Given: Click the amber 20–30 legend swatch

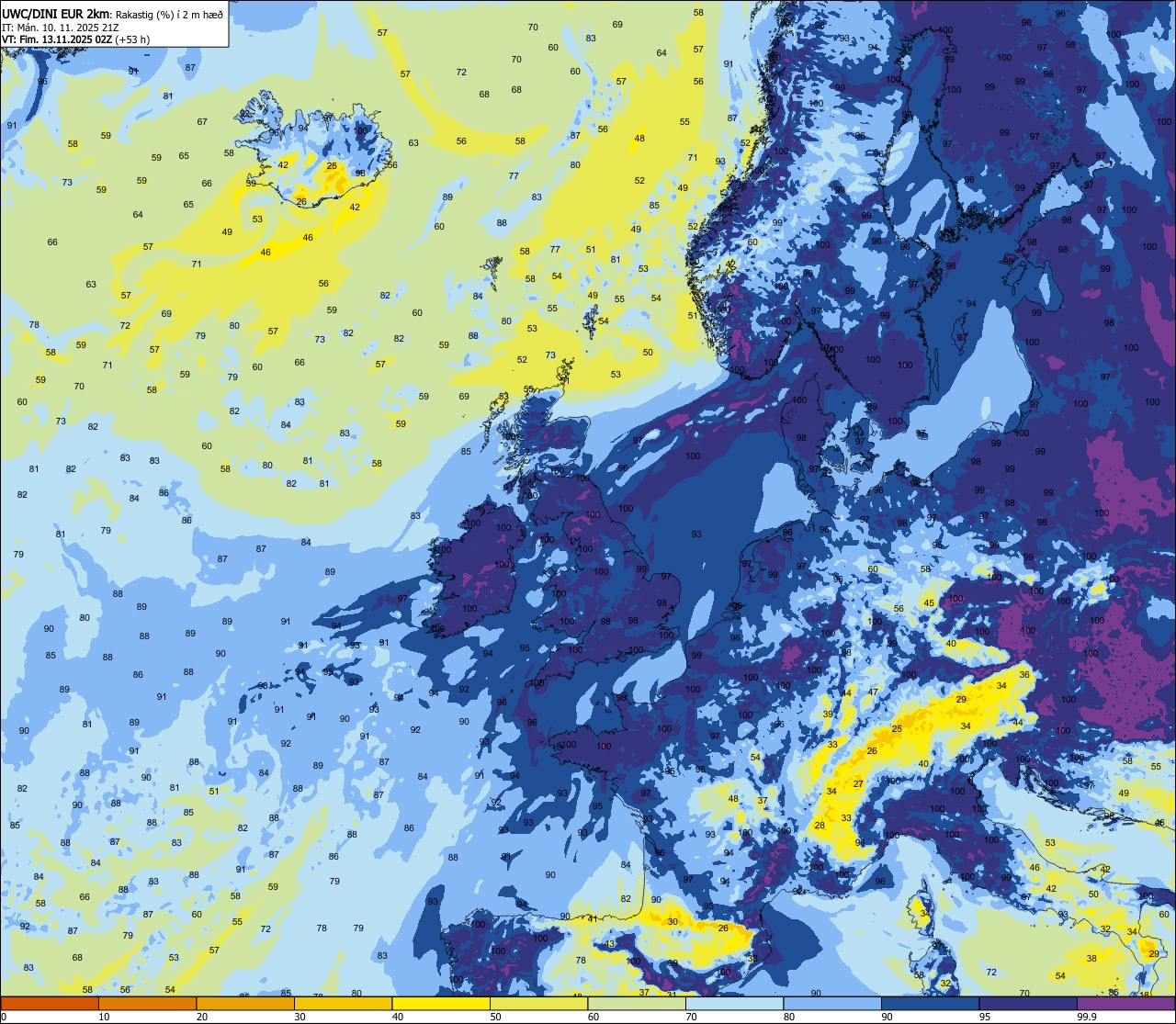Looking at the screenshot, I should (245, 1003).
